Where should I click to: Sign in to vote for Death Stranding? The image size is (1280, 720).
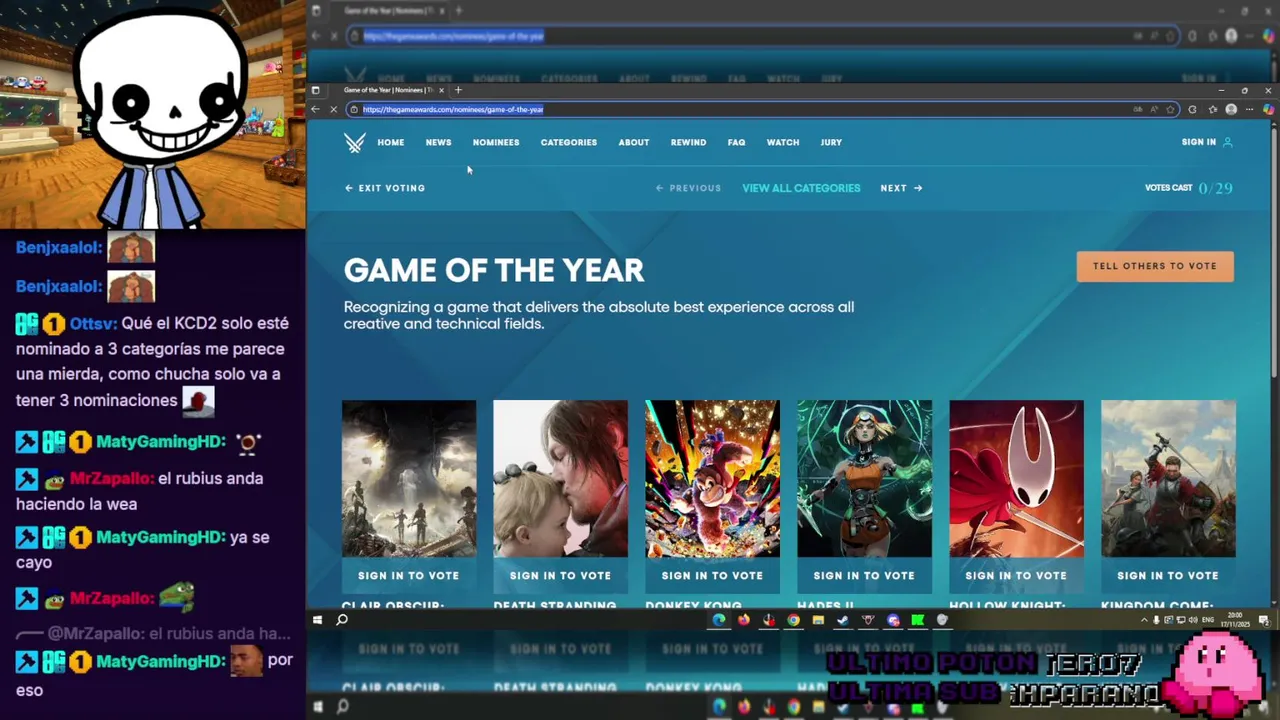pyautogui.click(x=561, y=576)
